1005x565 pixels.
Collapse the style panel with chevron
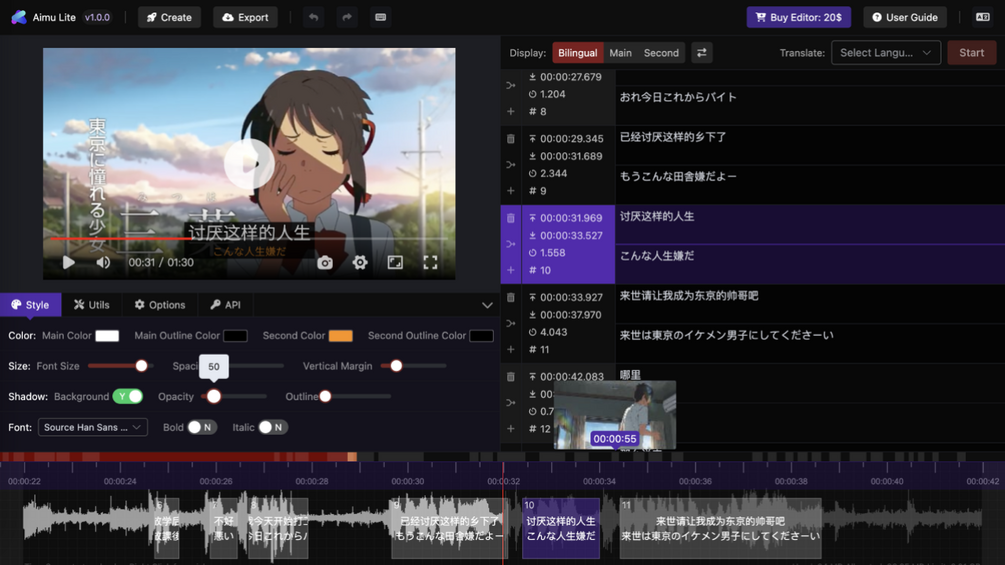point(487,305)
